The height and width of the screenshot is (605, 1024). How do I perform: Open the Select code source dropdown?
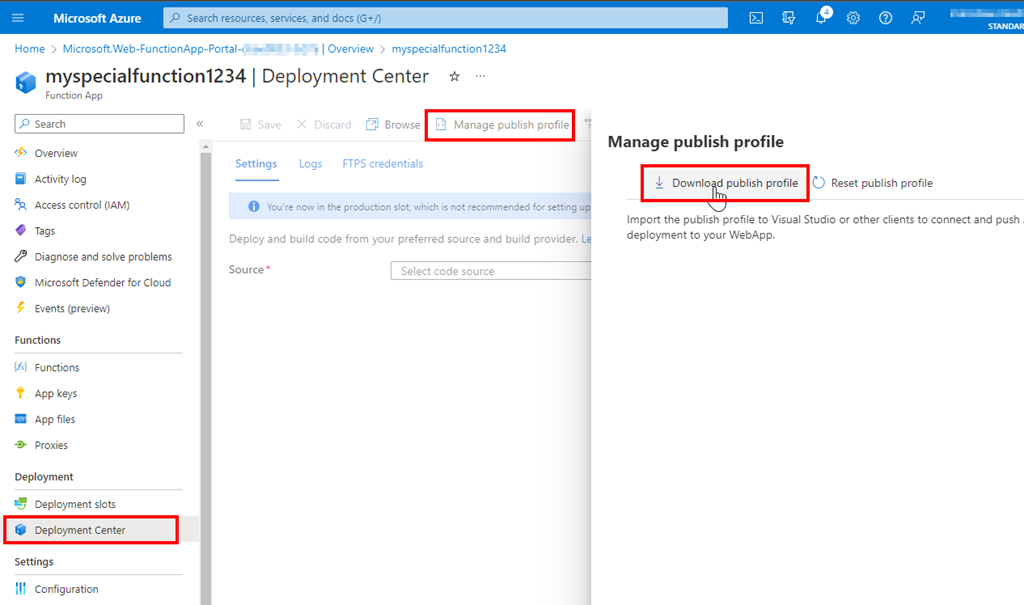point(490,271)
